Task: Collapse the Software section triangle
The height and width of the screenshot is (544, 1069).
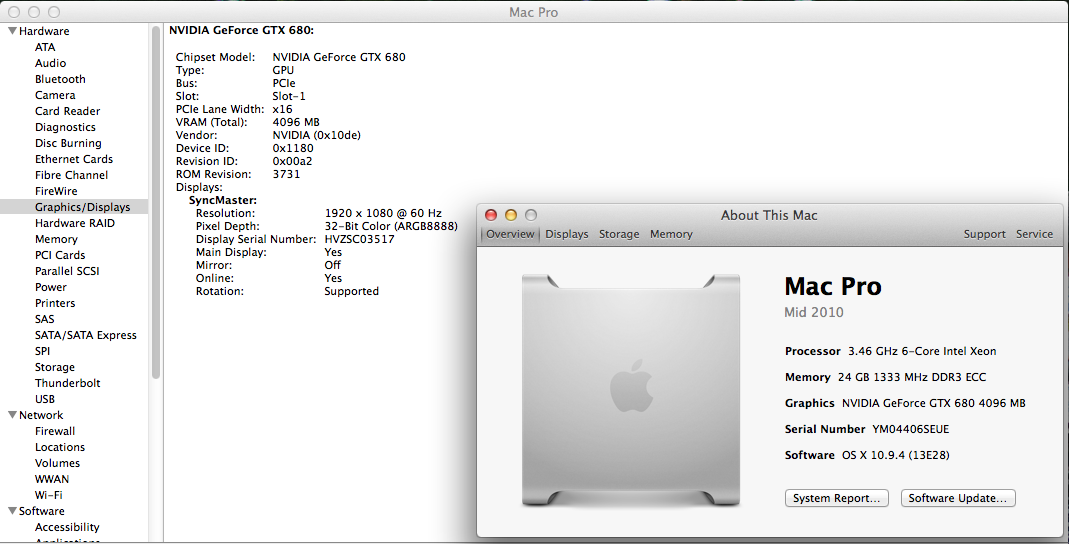Action: pos(12,511)
